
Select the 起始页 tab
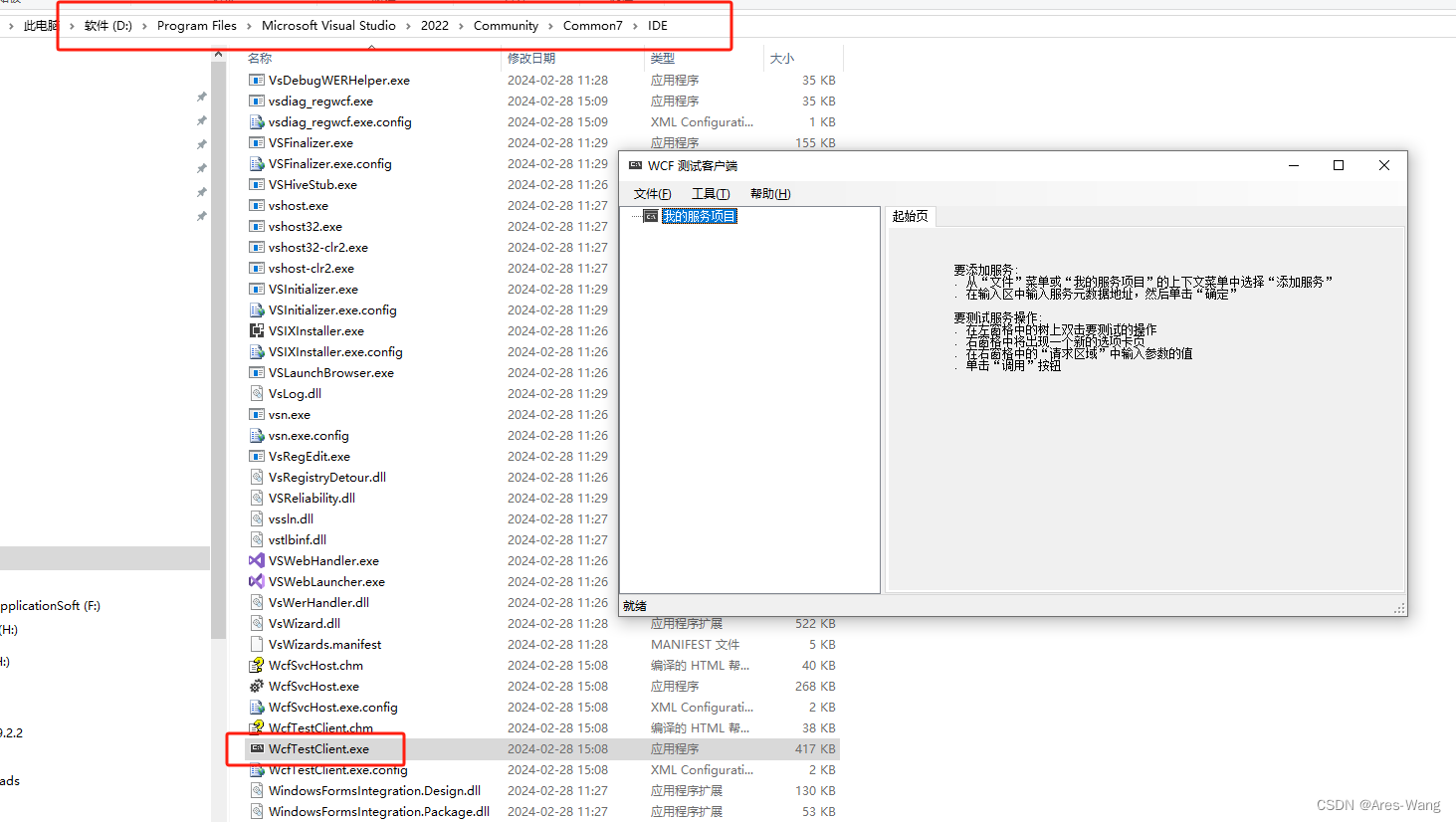[910, 216]
